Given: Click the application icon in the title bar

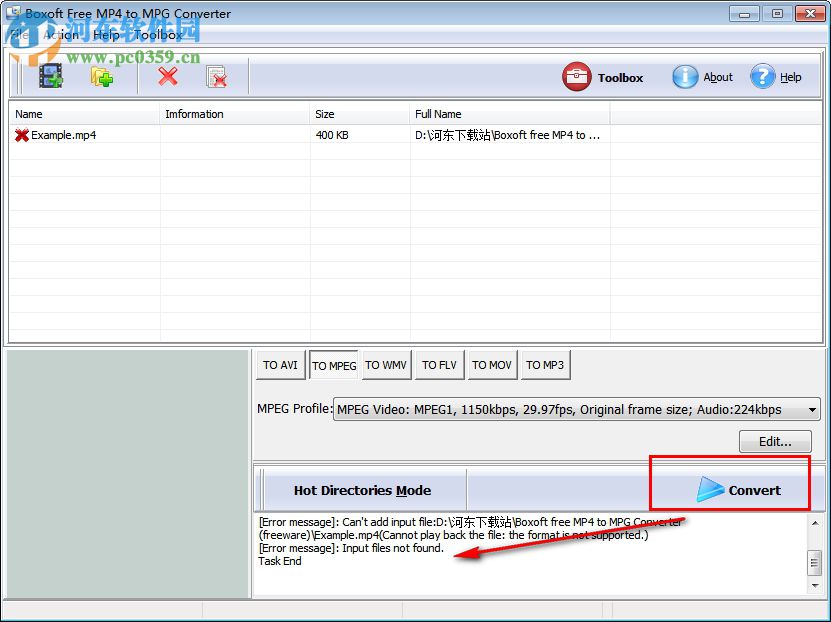Looking at the screenshot, I should 13,13.
